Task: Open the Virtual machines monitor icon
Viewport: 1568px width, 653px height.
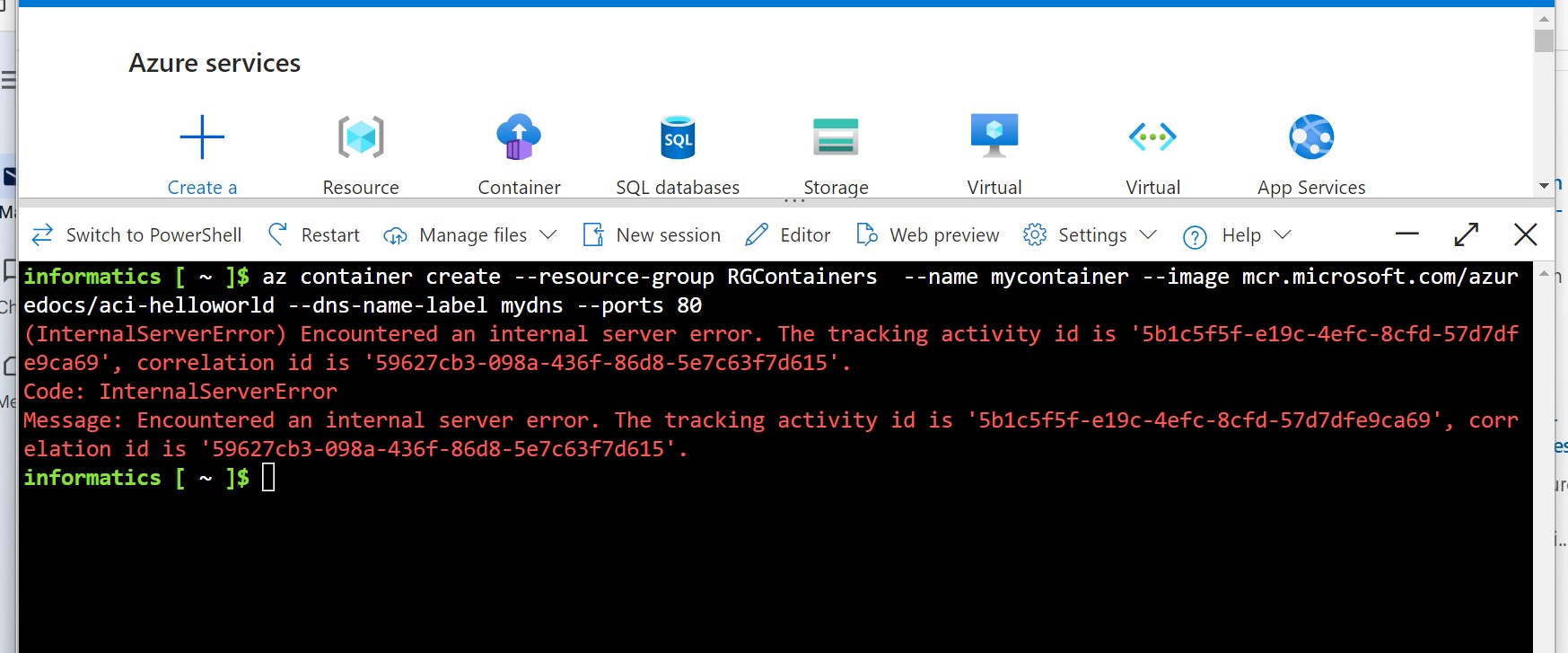Action: (x=994, y=136)
